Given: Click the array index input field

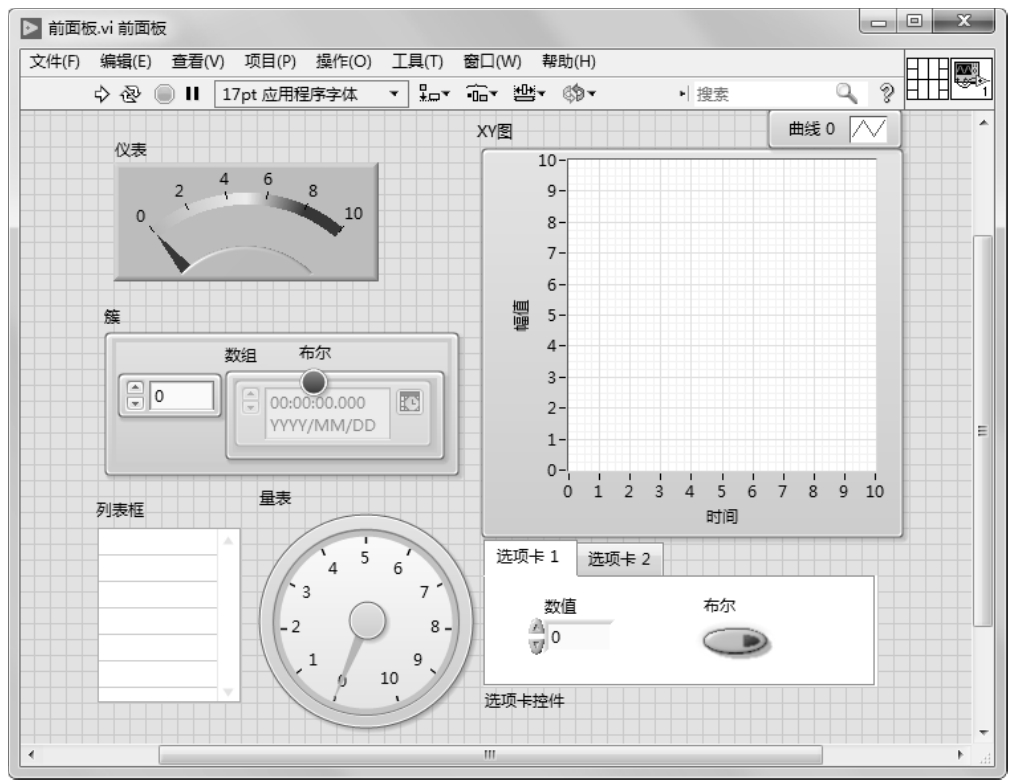Looking at the screenshot, I should [x=181, y=395].
